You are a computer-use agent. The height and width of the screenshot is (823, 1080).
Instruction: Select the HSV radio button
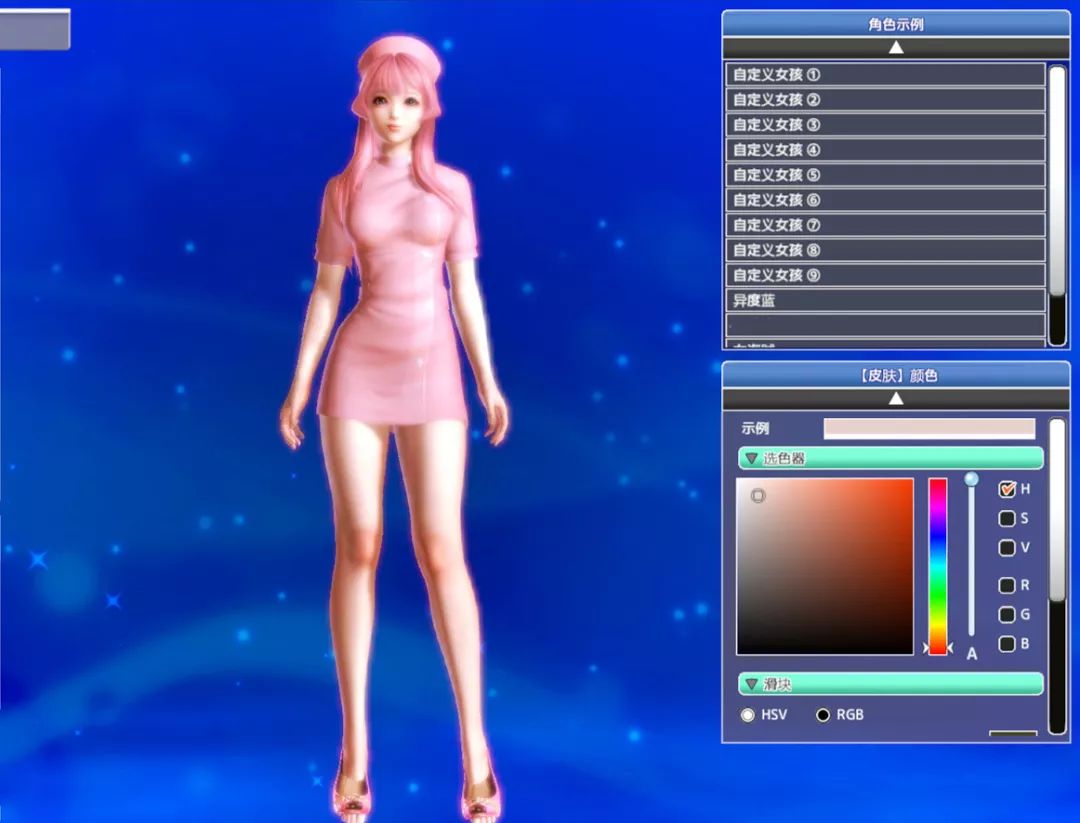point(747,715)
